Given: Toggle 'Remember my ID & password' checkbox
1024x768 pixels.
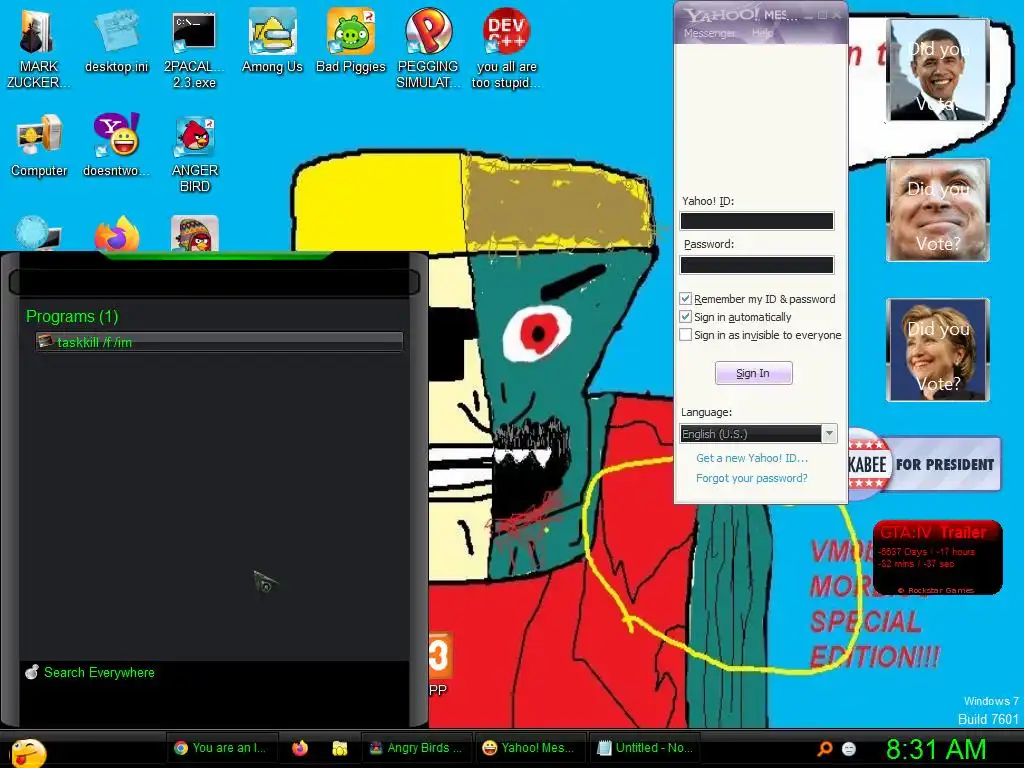Looking at the screenshot, I should (685, 298).
